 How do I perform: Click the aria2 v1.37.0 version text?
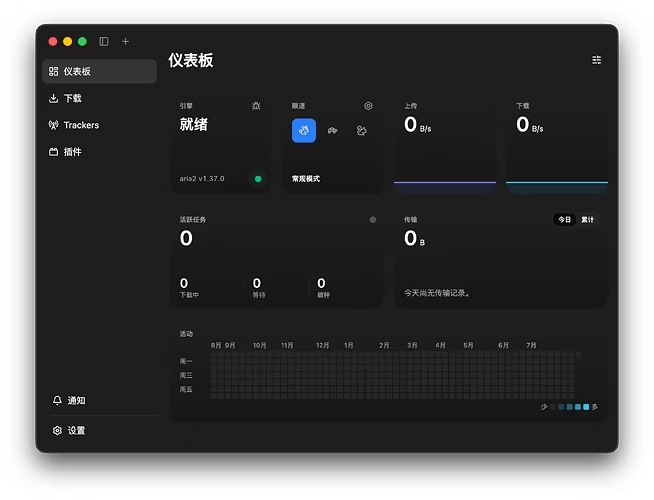(x=202, y=178)
